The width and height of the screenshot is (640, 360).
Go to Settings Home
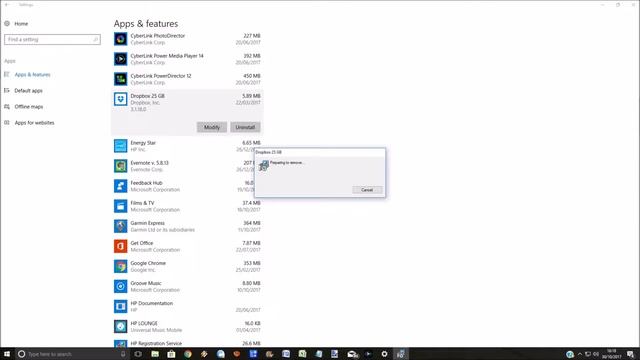21,24
